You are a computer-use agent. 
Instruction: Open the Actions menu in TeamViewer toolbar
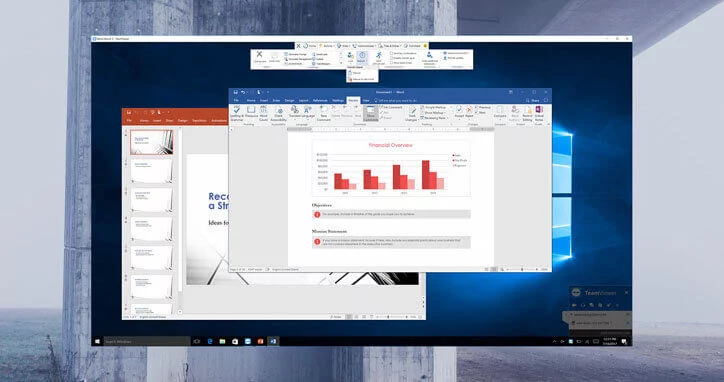tap(327, 46)
